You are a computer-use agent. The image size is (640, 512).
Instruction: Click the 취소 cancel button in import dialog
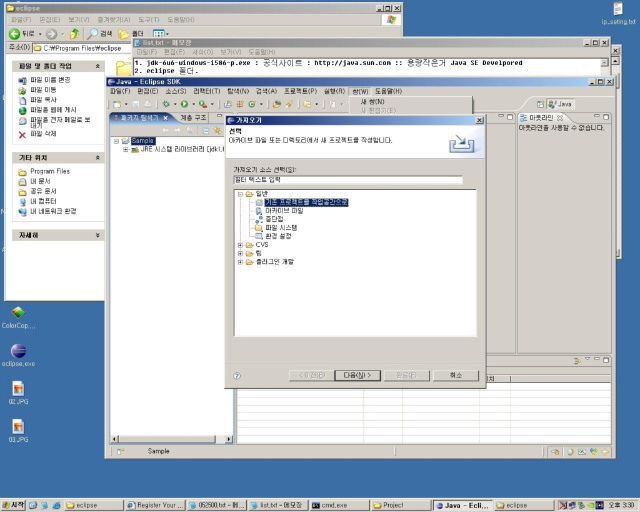coord(456,375)
